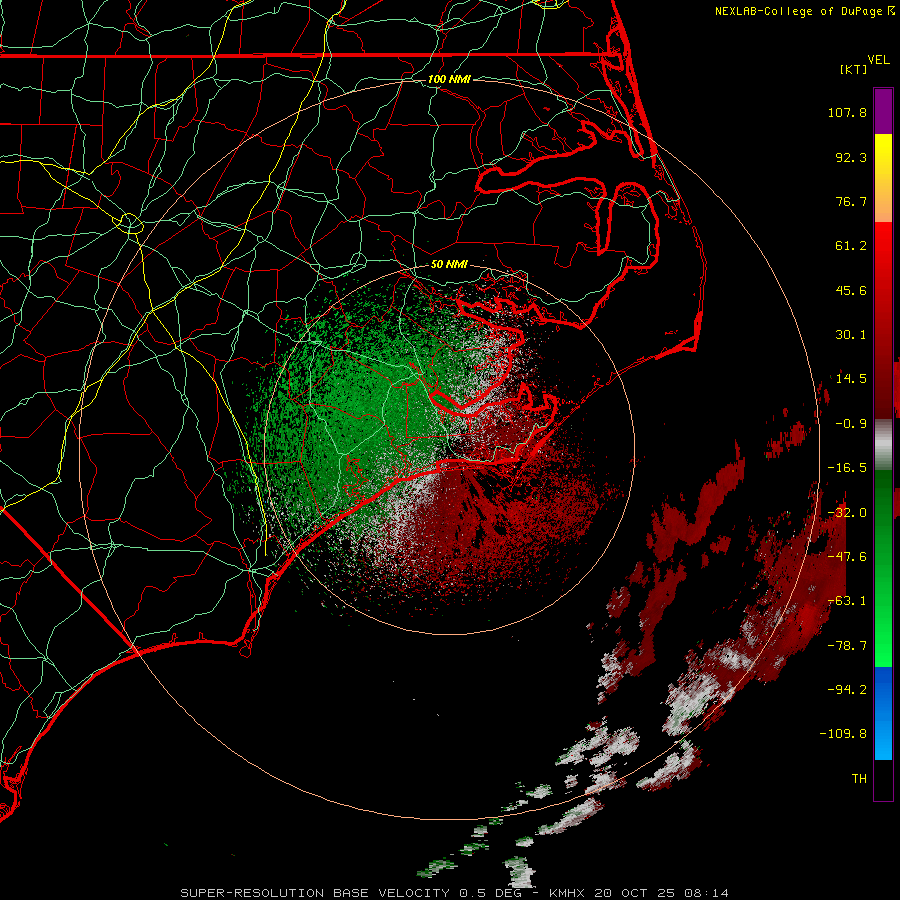The width and height of the screenshot is (900, 900).
Task: Select the -32.0 scale value
Action: coord(847,513)
